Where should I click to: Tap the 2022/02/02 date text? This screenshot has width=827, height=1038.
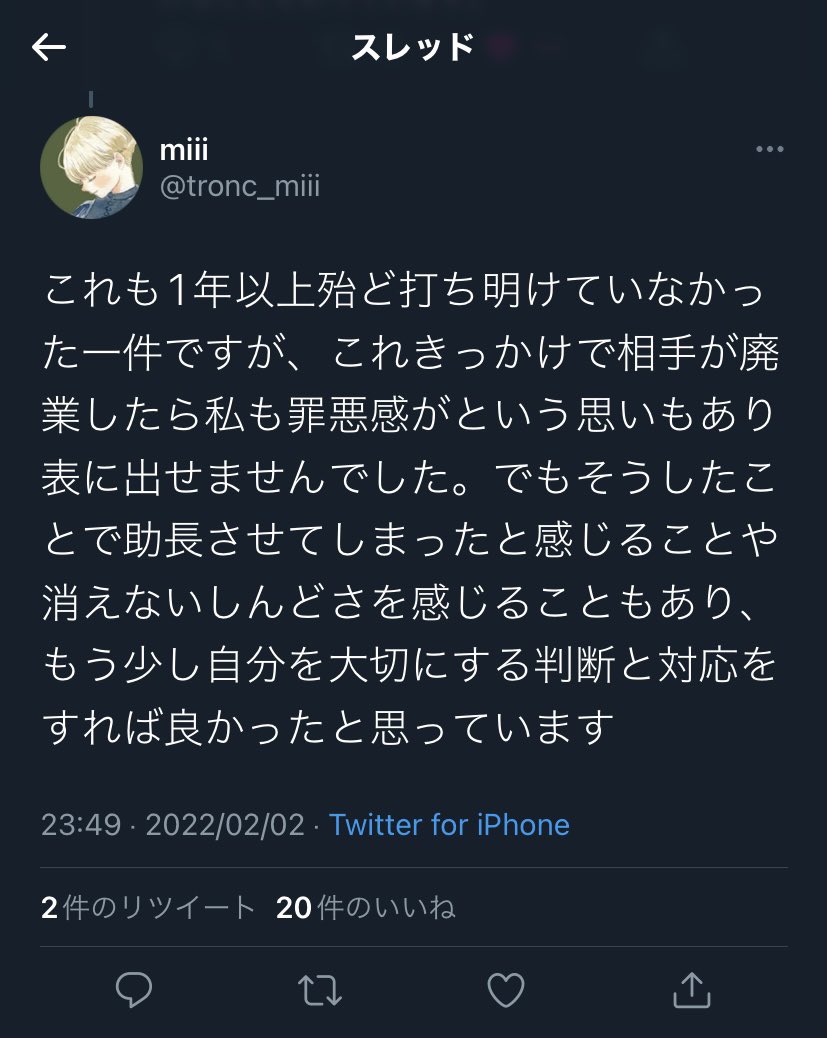[x=223, y=825]
